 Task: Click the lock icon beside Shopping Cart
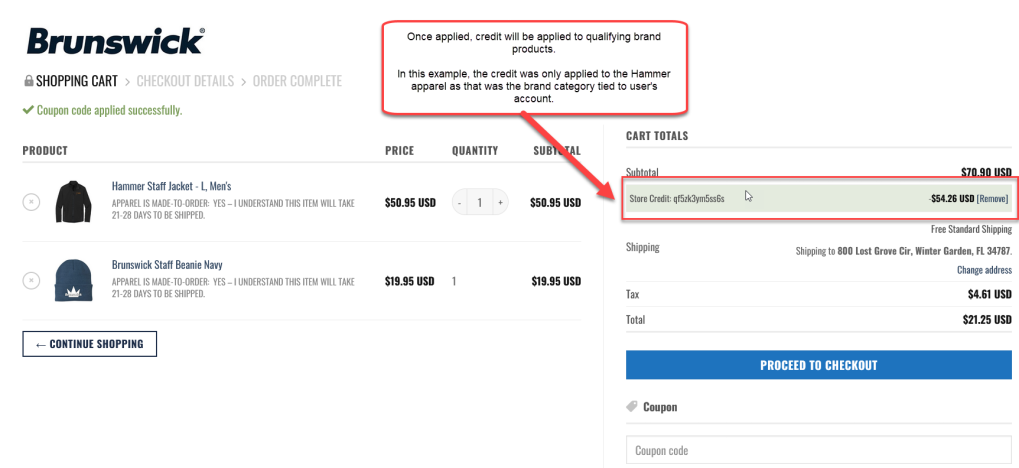click(x=29, y=81)
